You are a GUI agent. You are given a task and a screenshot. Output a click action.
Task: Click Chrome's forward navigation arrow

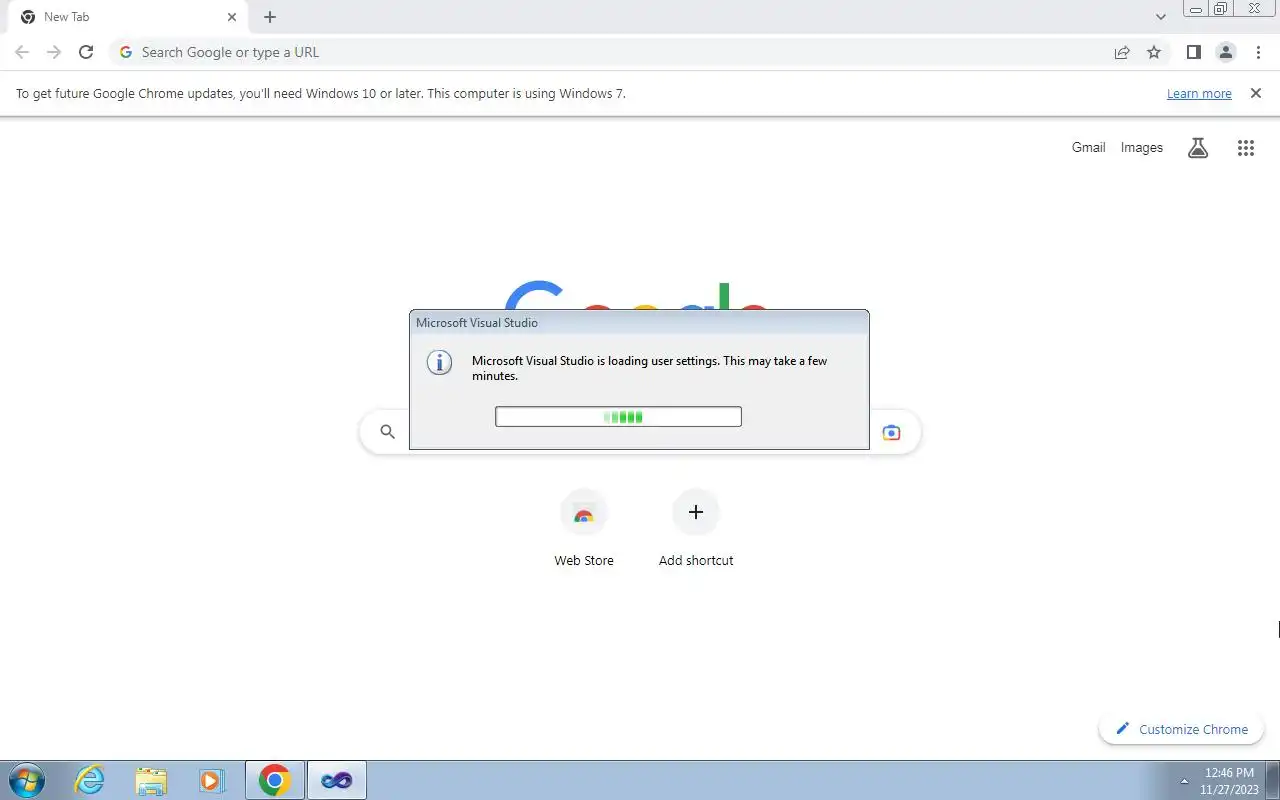(x=54, y=52)
